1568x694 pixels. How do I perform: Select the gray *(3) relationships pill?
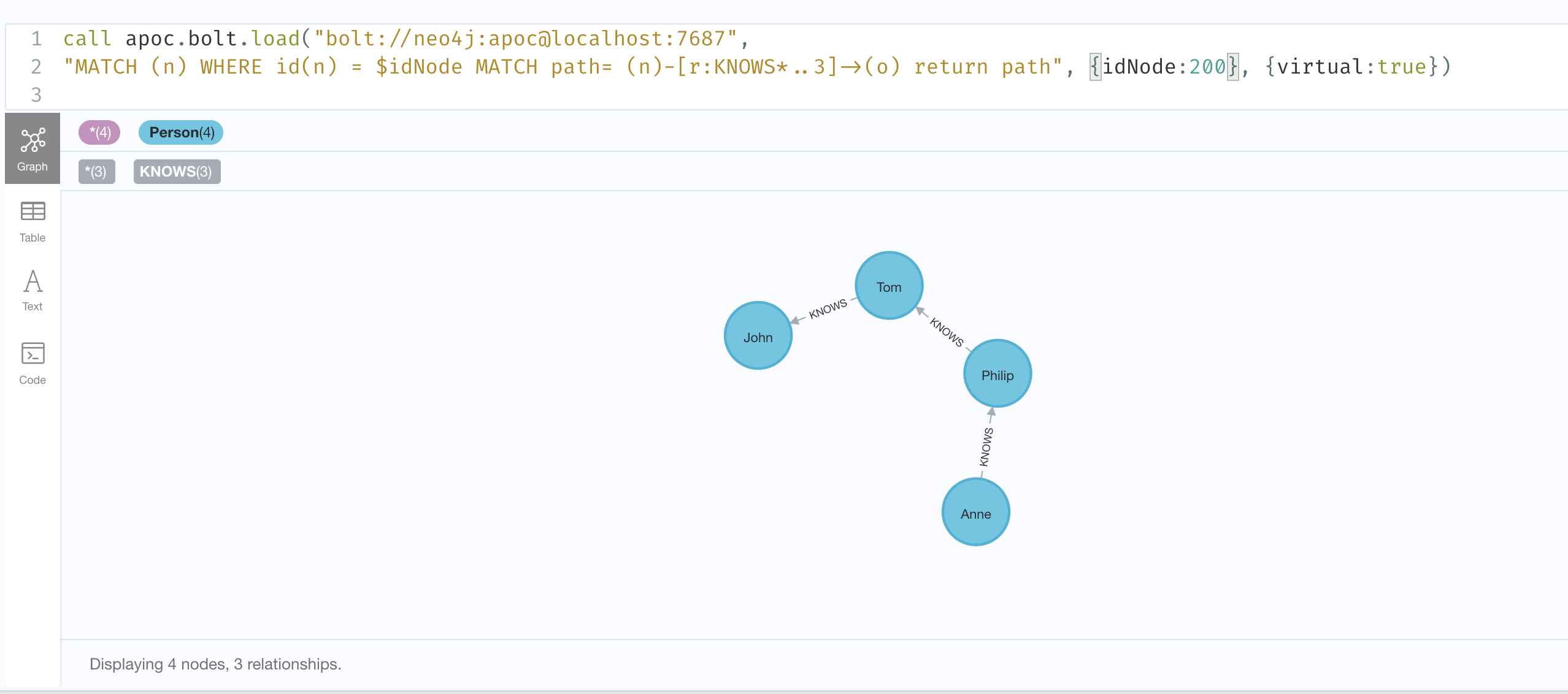96,172
